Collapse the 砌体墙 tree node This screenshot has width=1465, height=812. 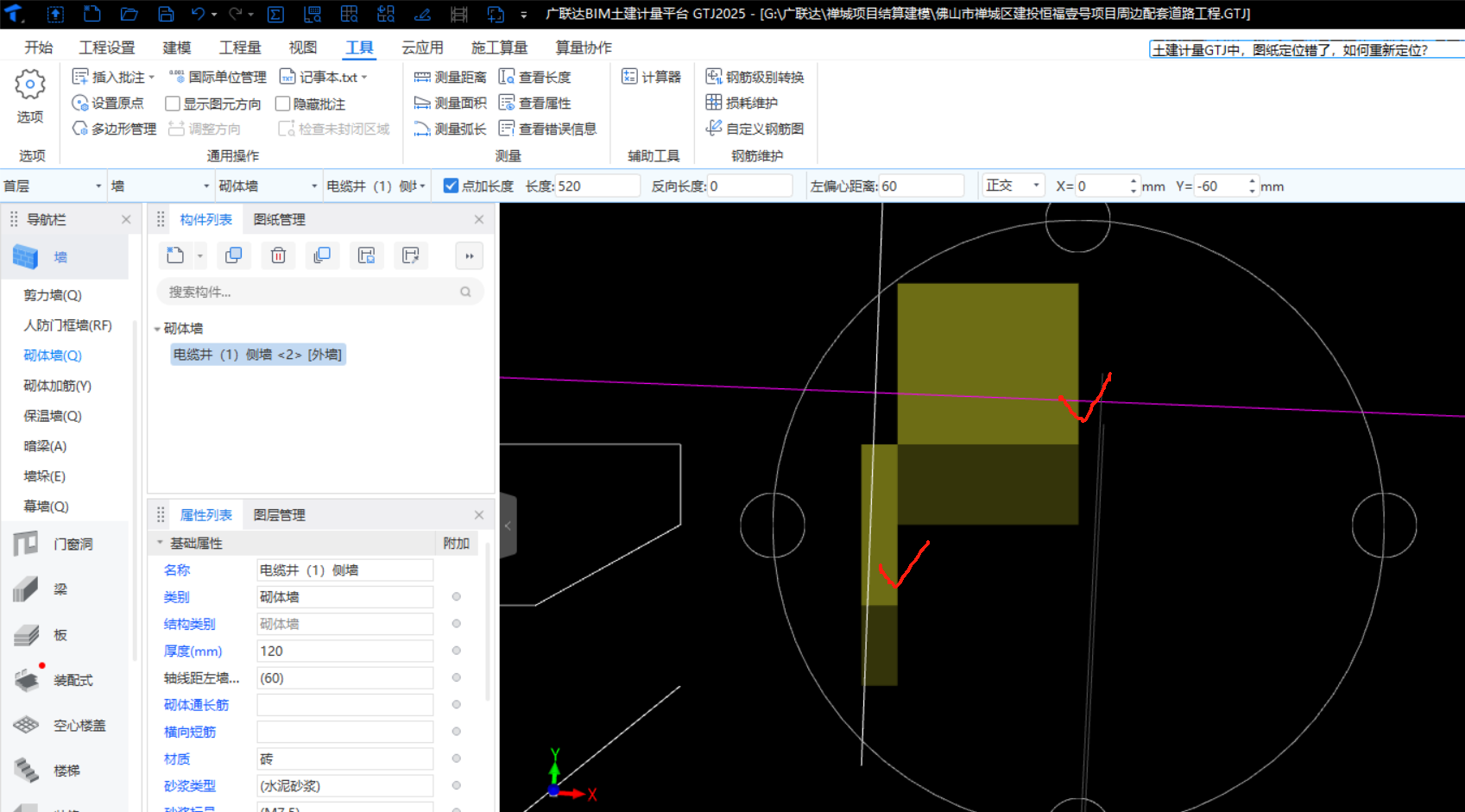[x=157, y=329]
